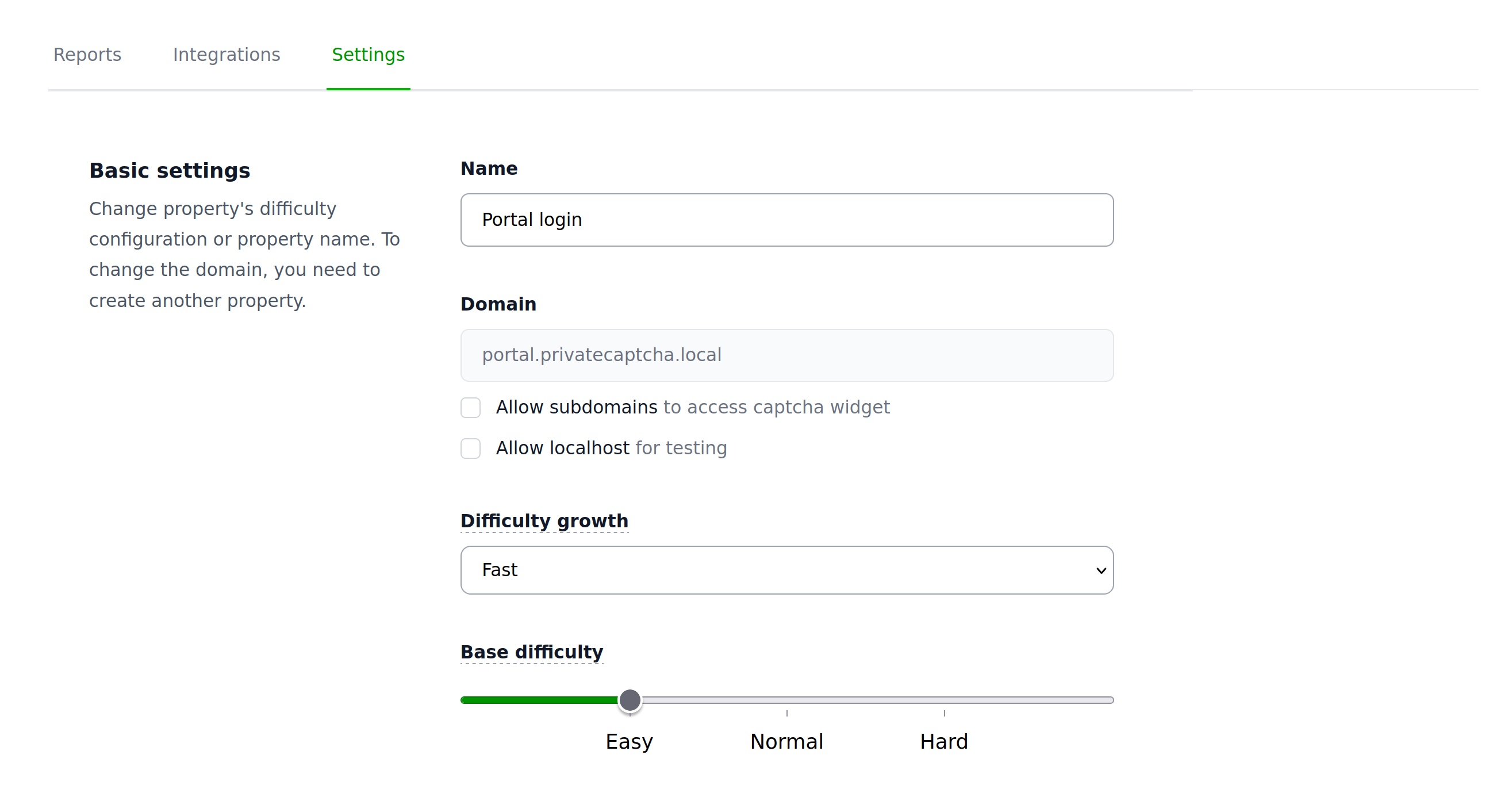This screenshot has width=1512, height=797.
Task: Grab the Base difficulty slider handle
Action: (x=630, y=700)
